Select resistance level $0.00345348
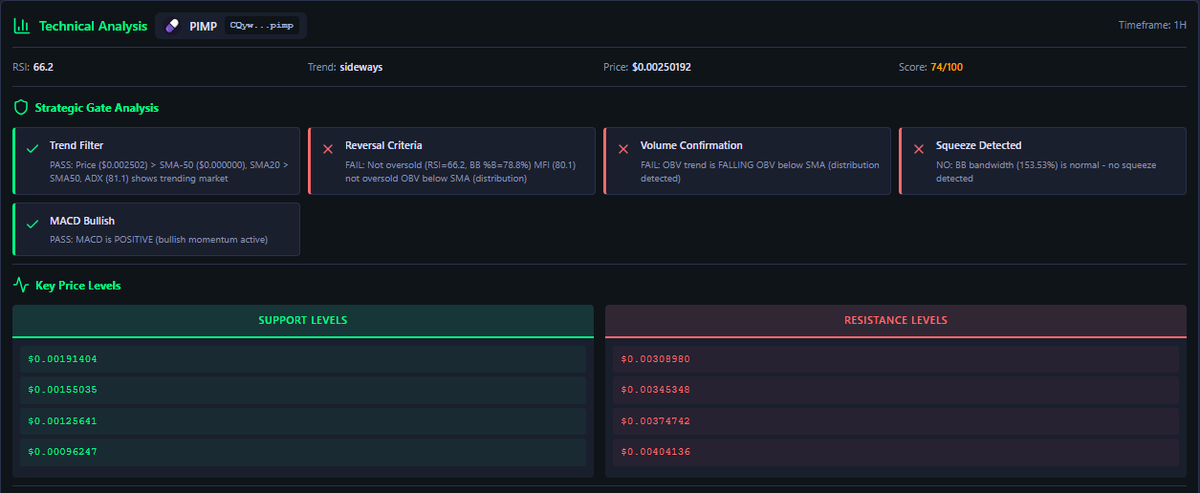The width and height of the screenshot is (1200, 493). tap(896, 389)
